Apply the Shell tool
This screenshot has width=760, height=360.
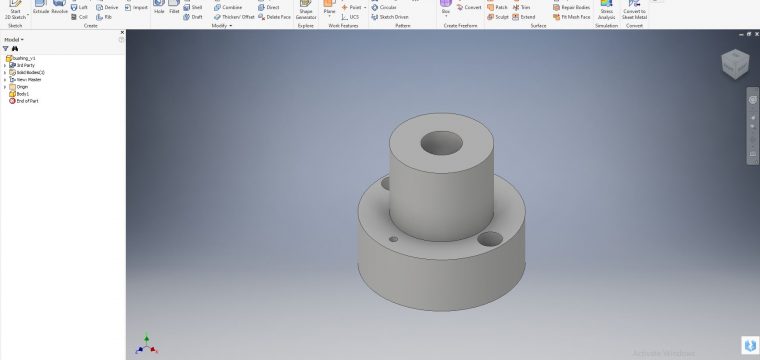point(193,7)
